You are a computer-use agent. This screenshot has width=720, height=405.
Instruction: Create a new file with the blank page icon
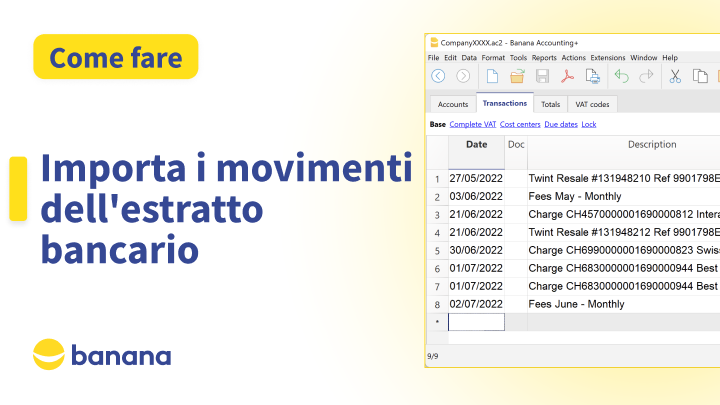click(x=492, y=76)
